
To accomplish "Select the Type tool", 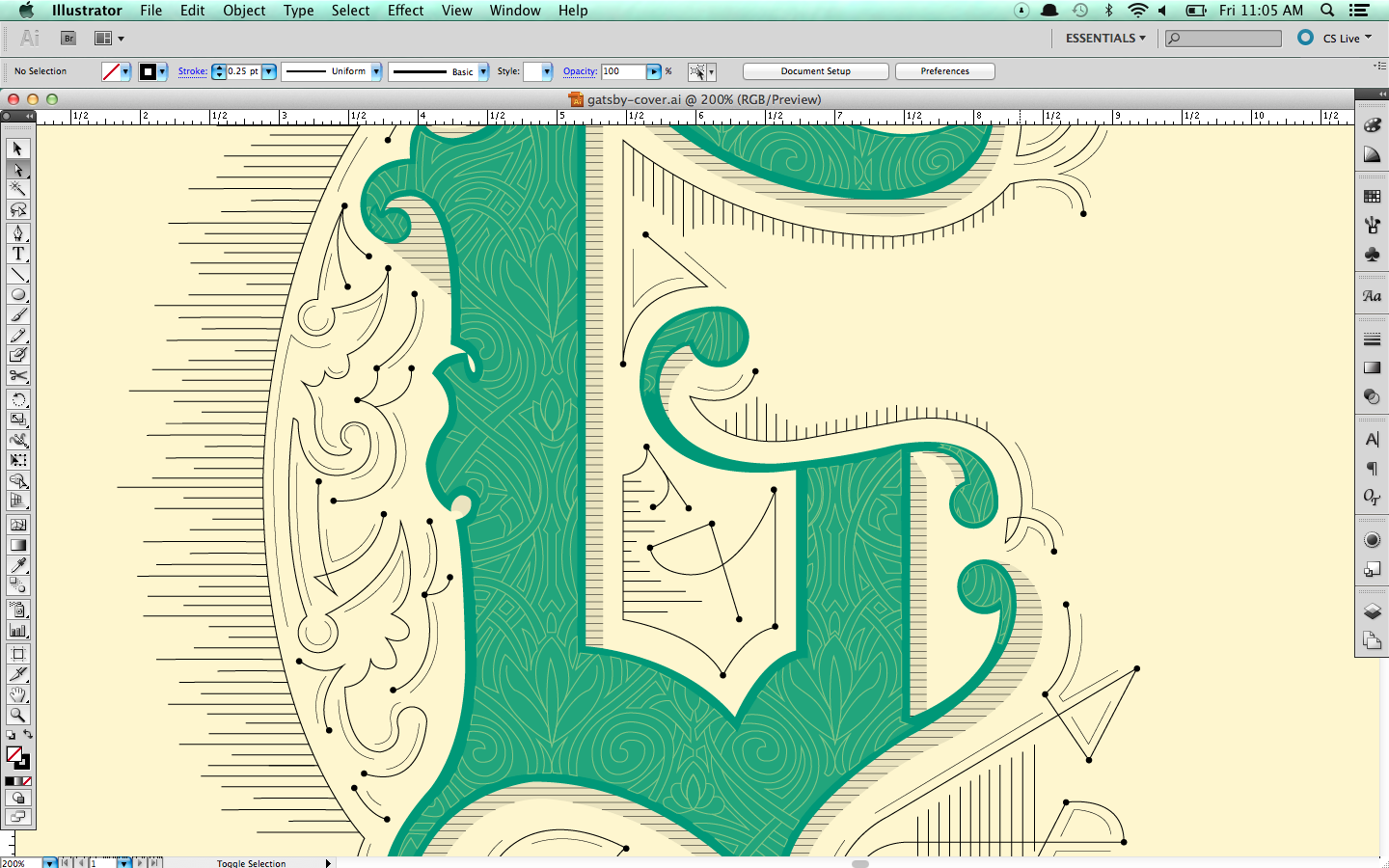I will click(x=17, y=254).
